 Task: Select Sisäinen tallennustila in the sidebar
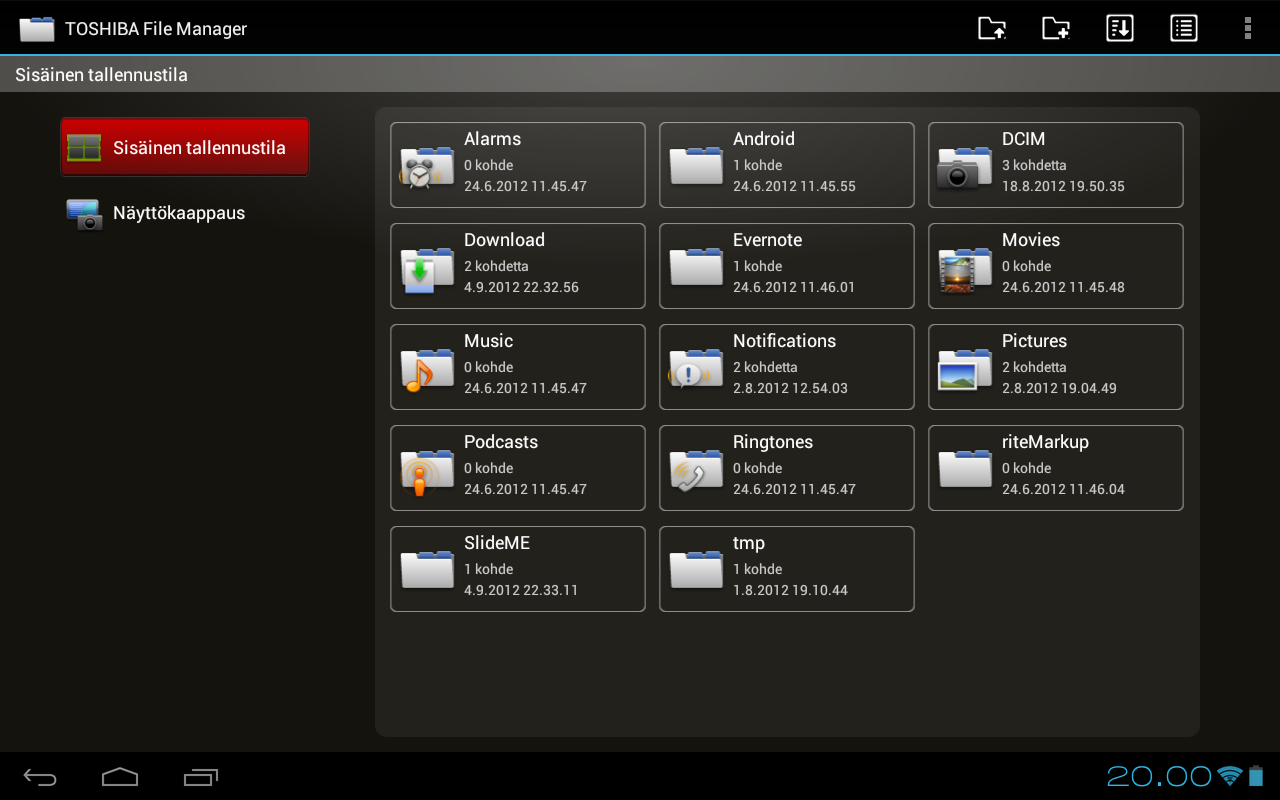pyautogui.click(x=185, y=147)
